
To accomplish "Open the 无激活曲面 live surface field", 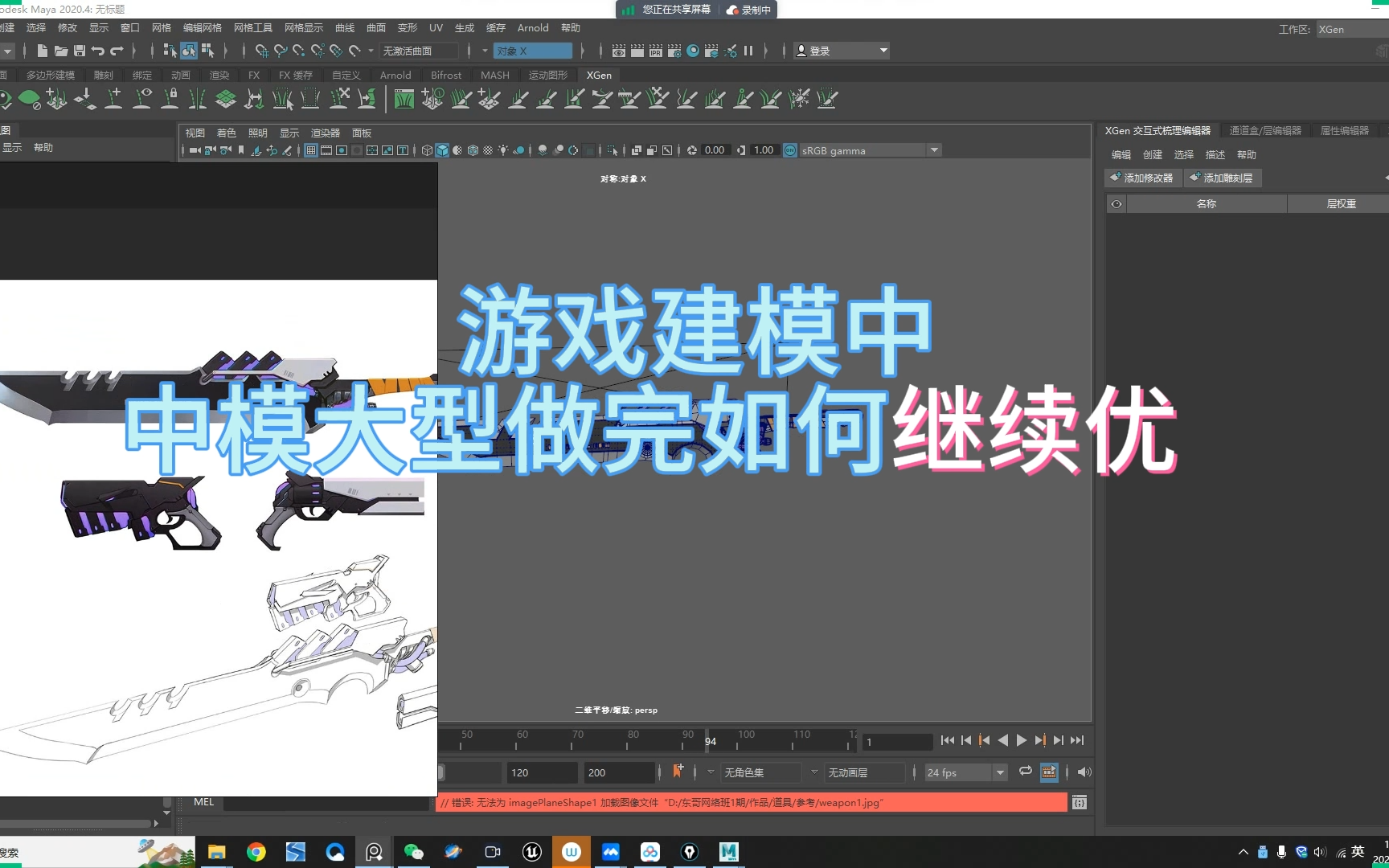I will point(419,51).
